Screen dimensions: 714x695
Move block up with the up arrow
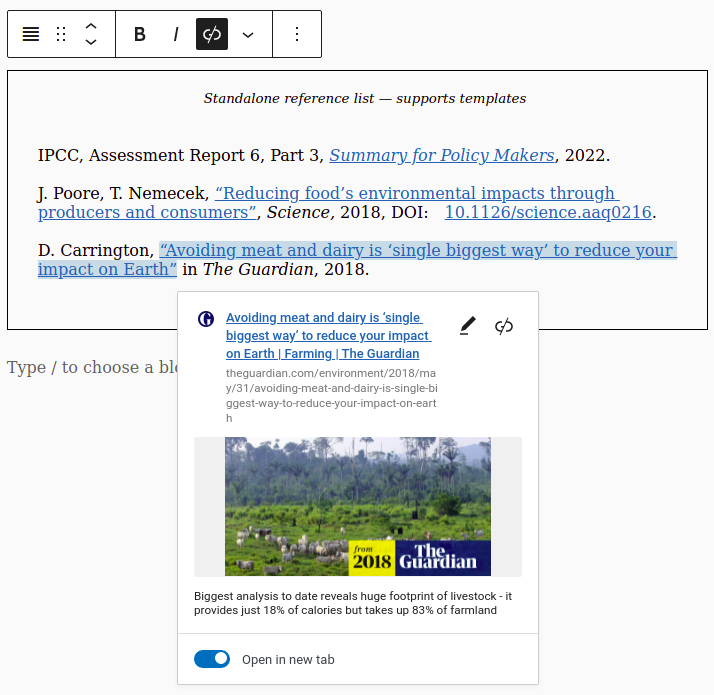(x=91, y=26)
